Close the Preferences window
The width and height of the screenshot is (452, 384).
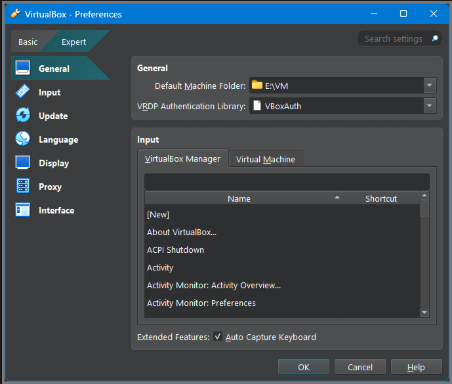[x=433, y=14]
